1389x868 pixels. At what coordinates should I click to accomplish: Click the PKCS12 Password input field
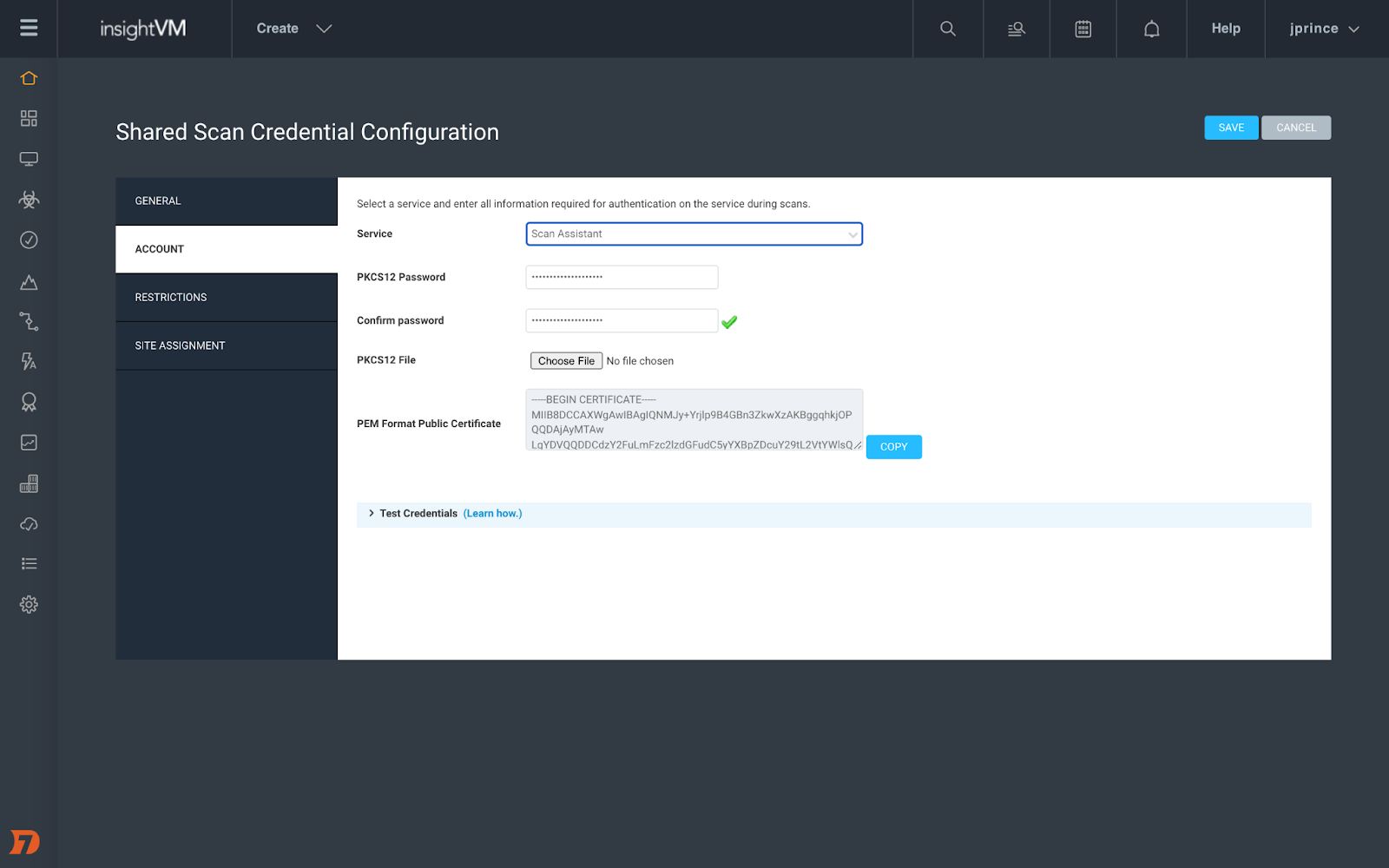[622, 277]
